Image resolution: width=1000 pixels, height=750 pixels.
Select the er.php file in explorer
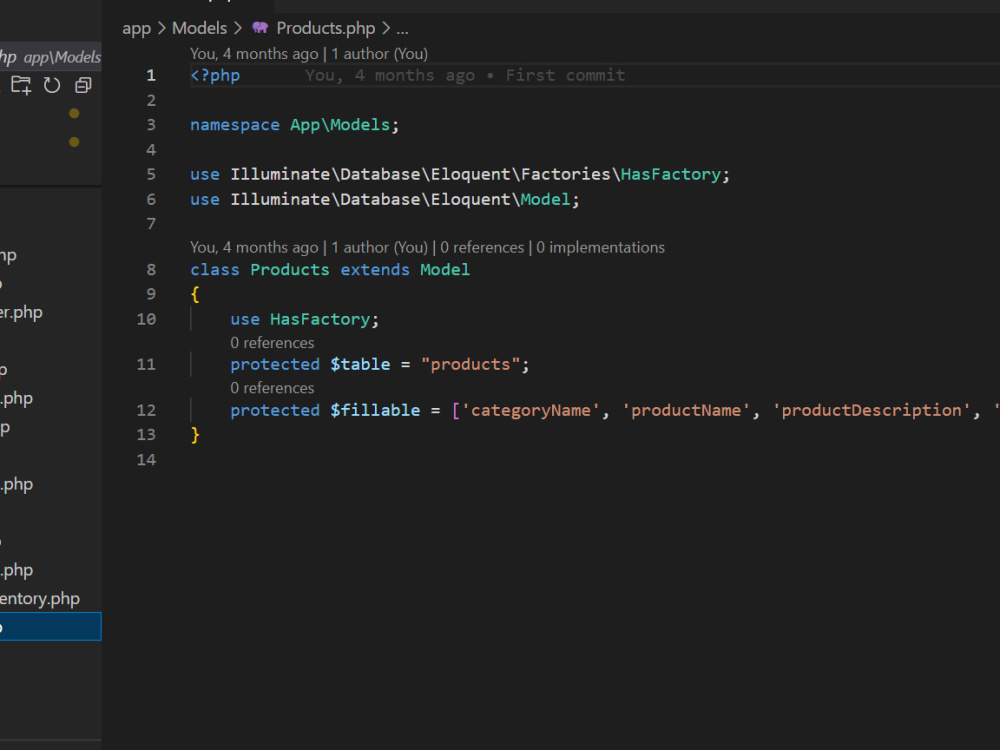coord(21,312)
